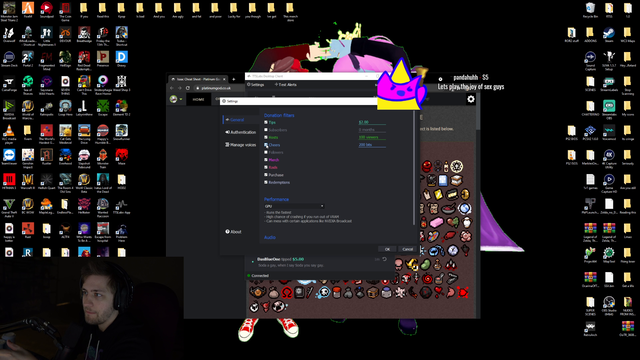This screenshot has height=360, width=640.
Task: Select the World of Warcraft shortcut
Action: [x=28, y=109]
